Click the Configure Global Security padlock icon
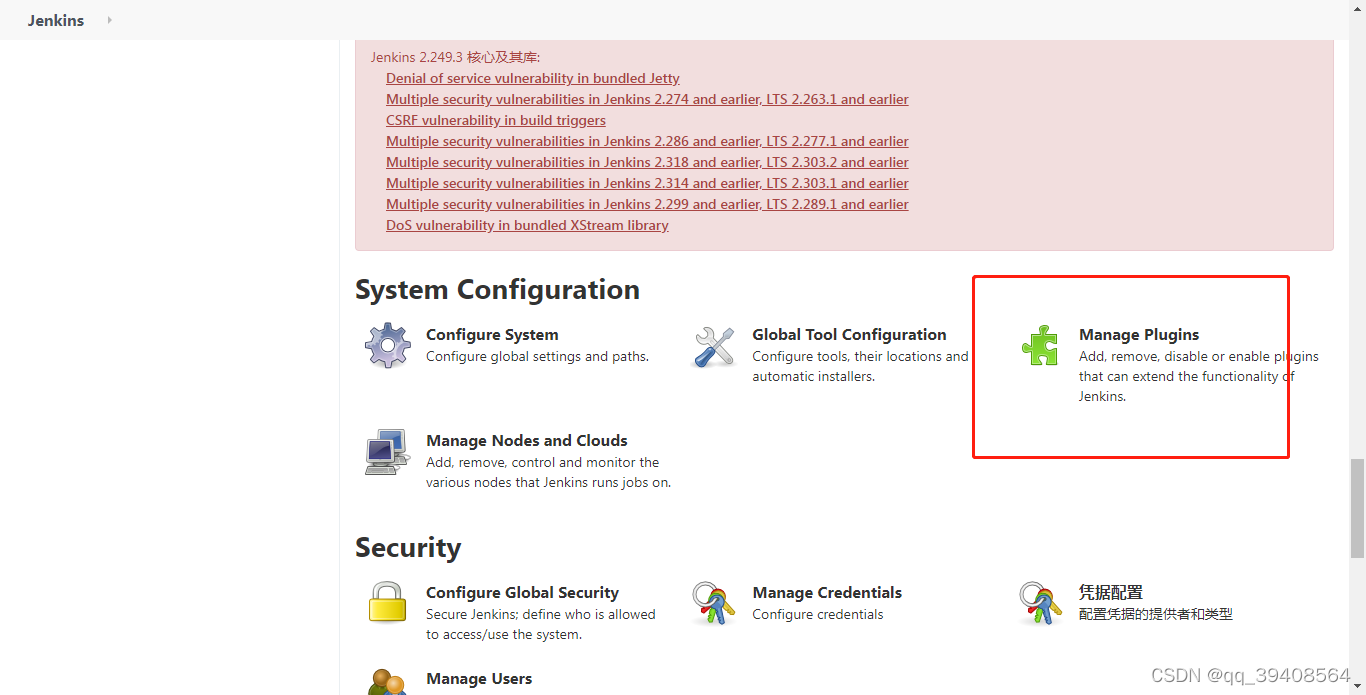The image size is (1366, 695). pos(387,603)
